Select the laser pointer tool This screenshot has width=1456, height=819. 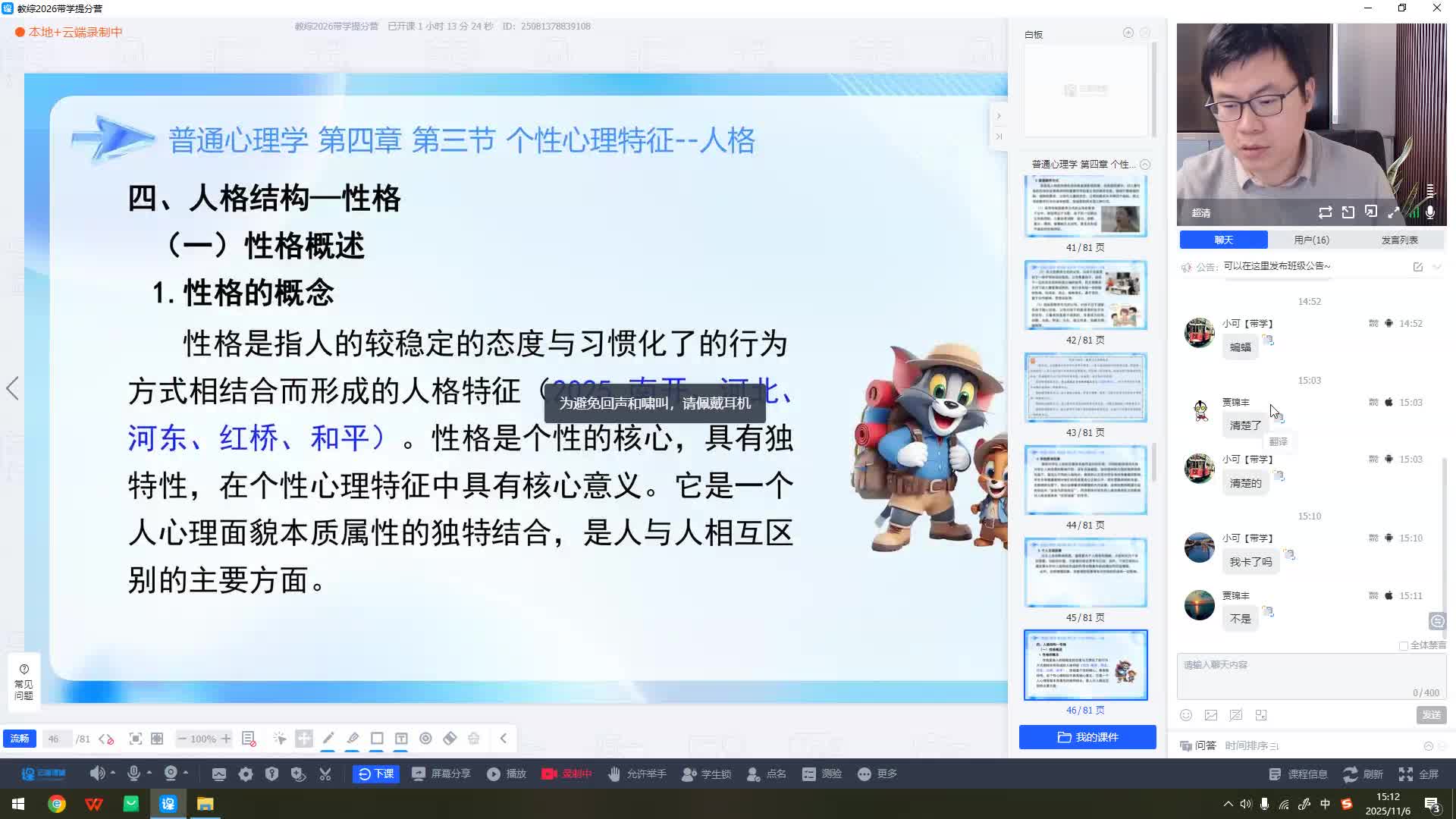point(280,738)
